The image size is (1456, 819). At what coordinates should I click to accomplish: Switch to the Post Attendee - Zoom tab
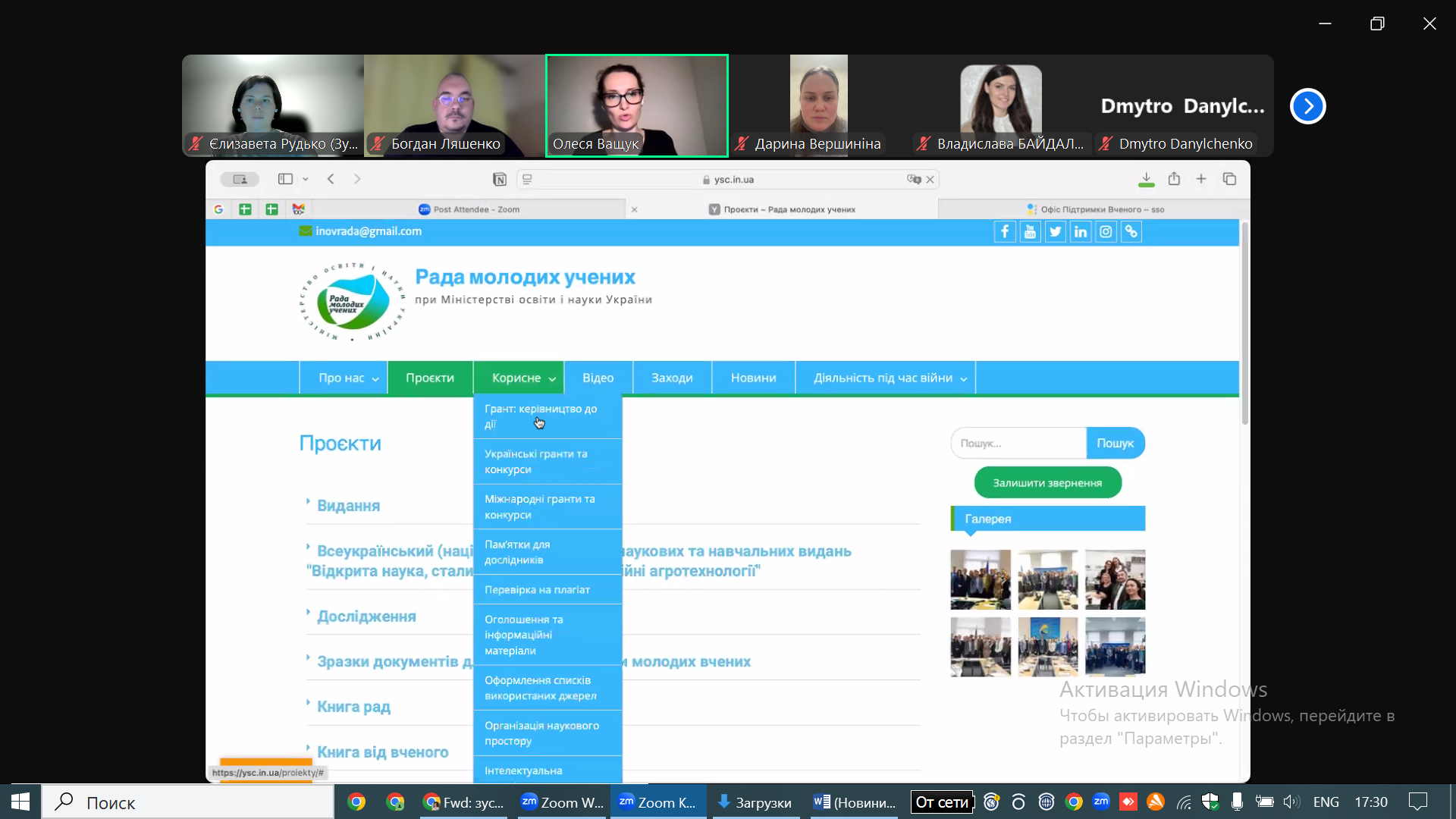[469, 209]
